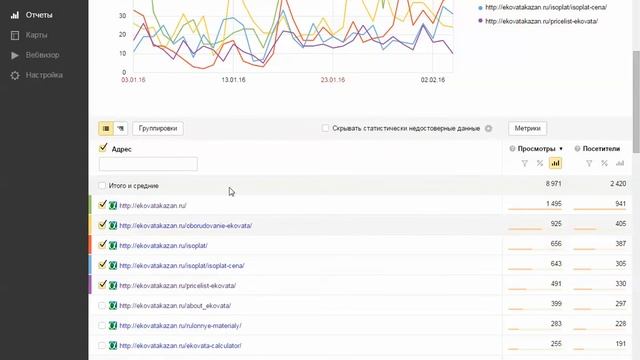Open the Отчеты section in sidebar
The image size is (640, 360).
pos(39,15)
